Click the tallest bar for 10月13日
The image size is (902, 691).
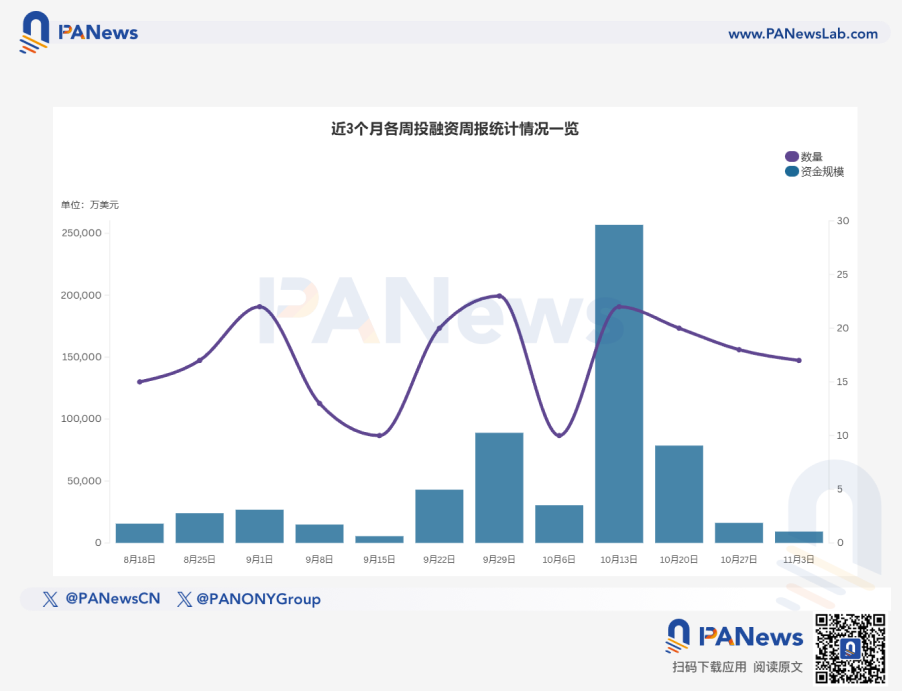(619, 384)
